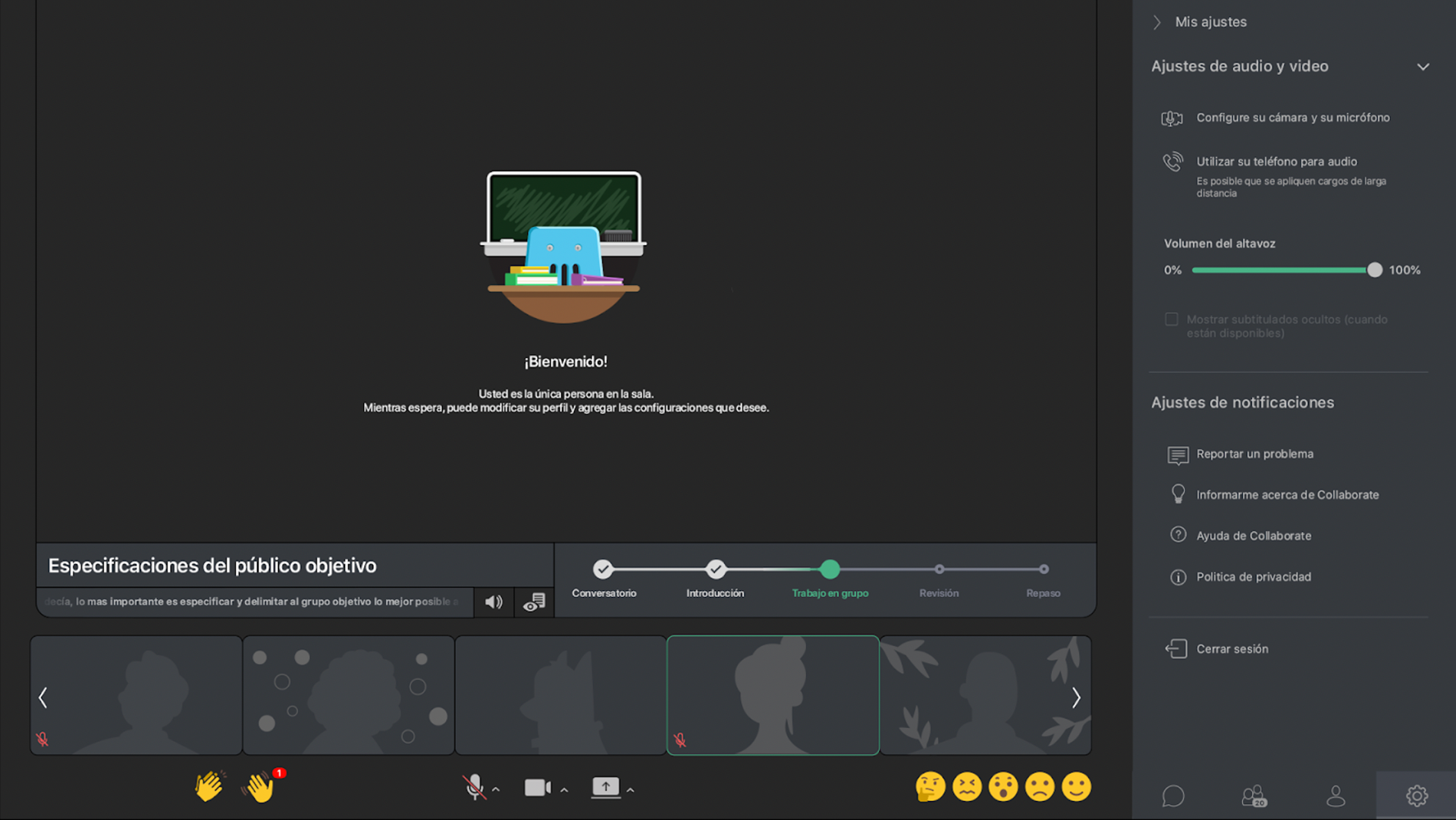This screenshot has height=820, width=1456.
Task: Unmute the microphone in bottom toolbar
Action: pyautogui.click(x=474, y=787)
